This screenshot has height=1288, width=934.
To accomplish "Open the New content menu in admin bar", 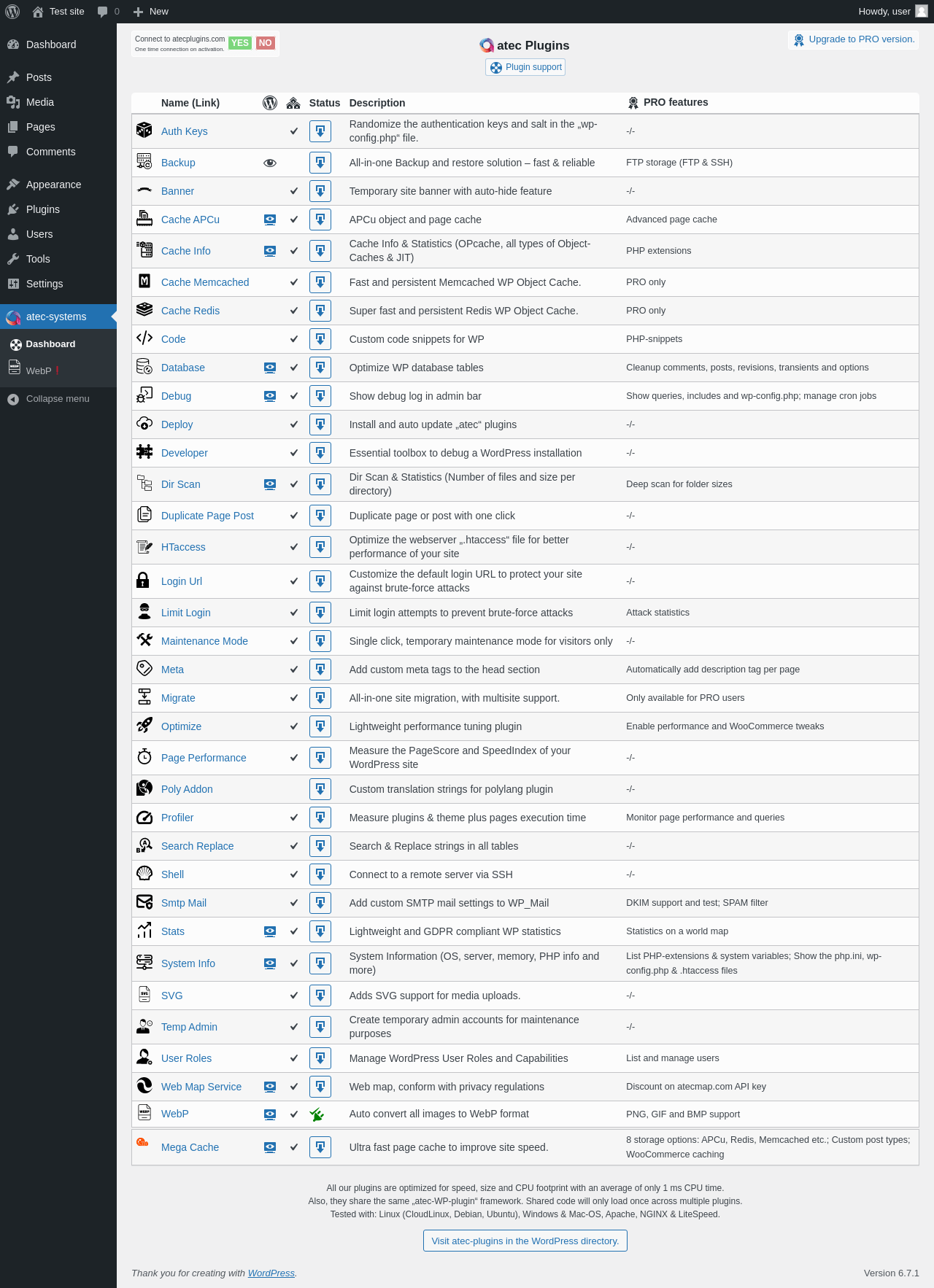I will tap(151, 12).
